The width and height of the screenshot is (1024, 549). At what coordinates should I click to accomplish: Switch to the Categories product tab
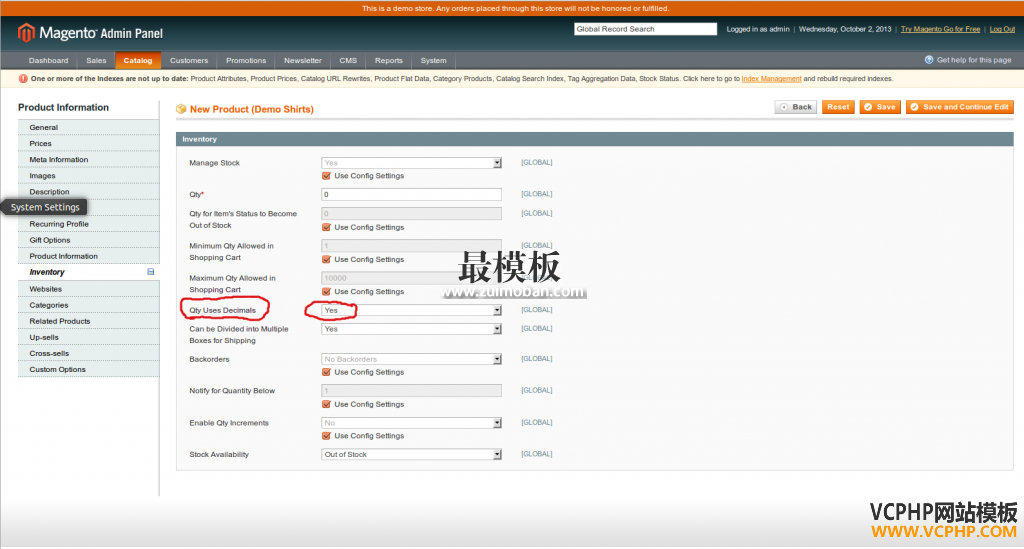[49, 305]
